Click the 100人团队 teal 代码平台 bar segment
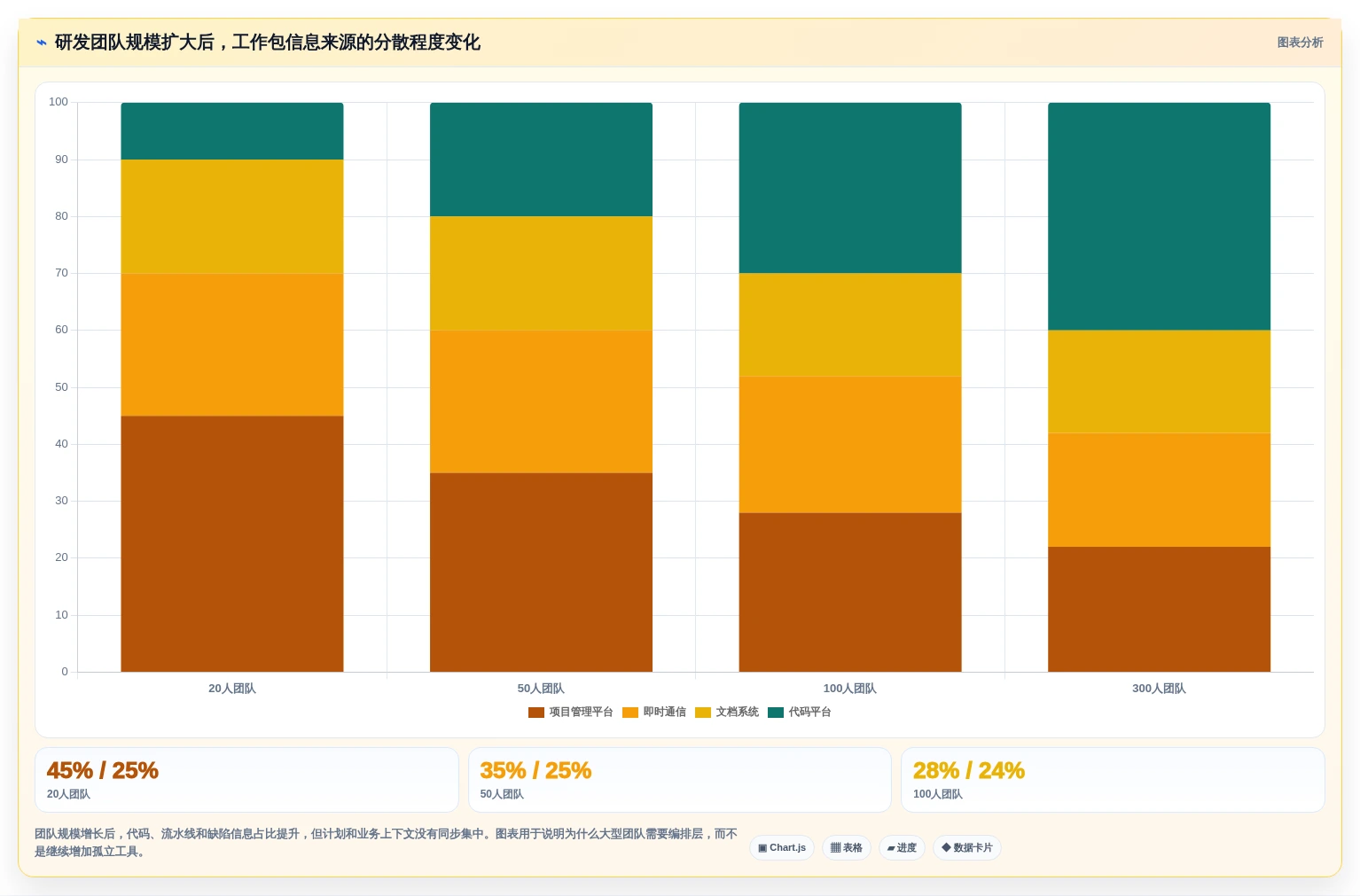Image resolution: width=1360 pixels, height=896 pixels. 850,188
